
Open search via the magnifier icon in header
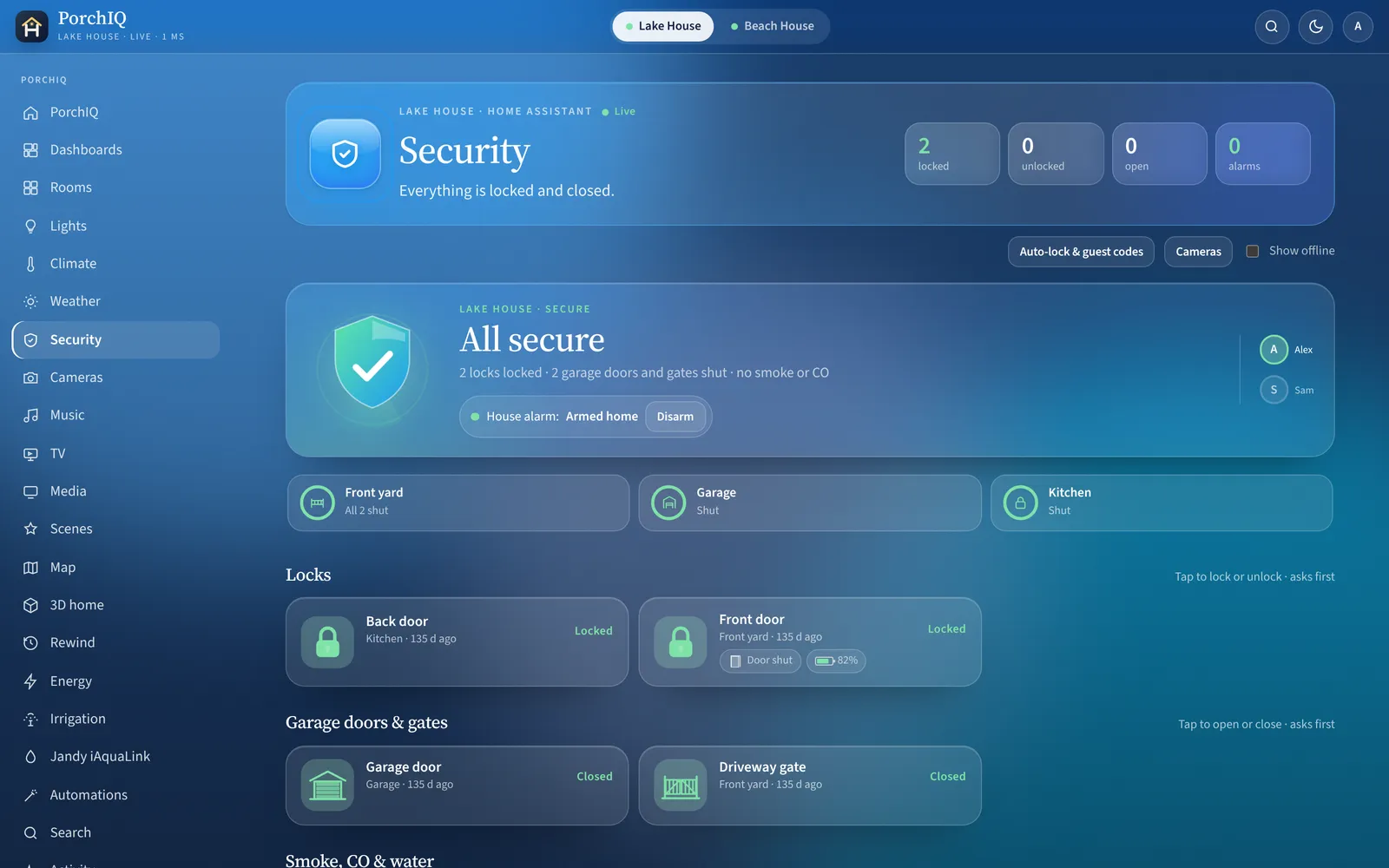coord(1272,27)
